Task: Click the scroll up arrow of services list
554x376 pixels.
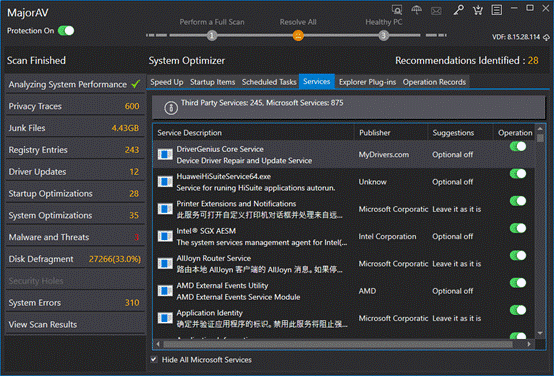Action: point(540,128)
